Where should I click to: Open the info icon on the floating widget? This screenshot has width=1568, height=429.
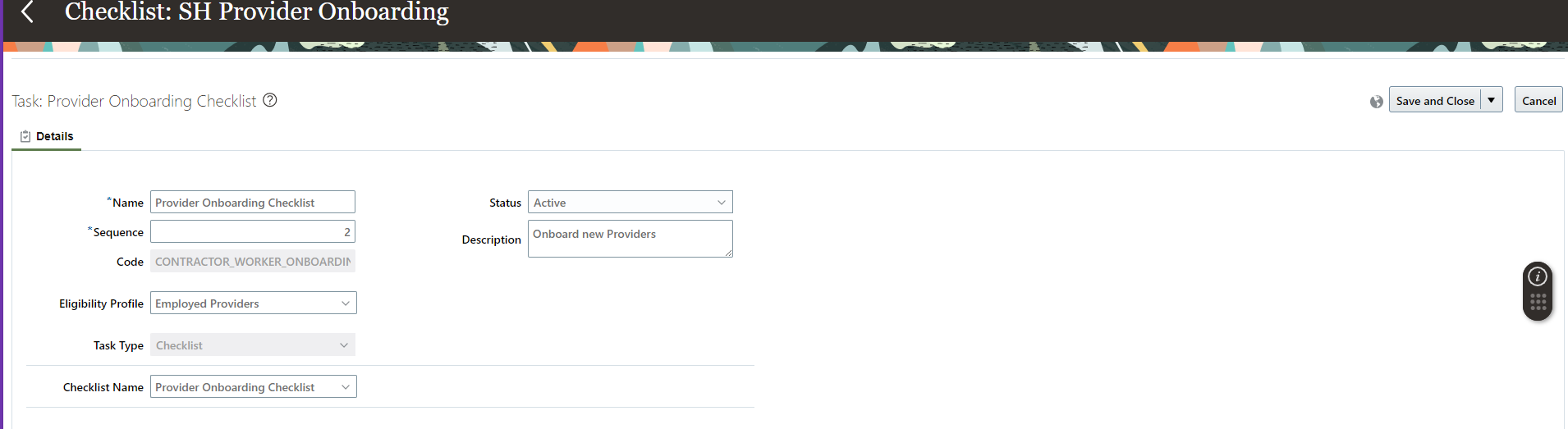[x=1538, y=276]
